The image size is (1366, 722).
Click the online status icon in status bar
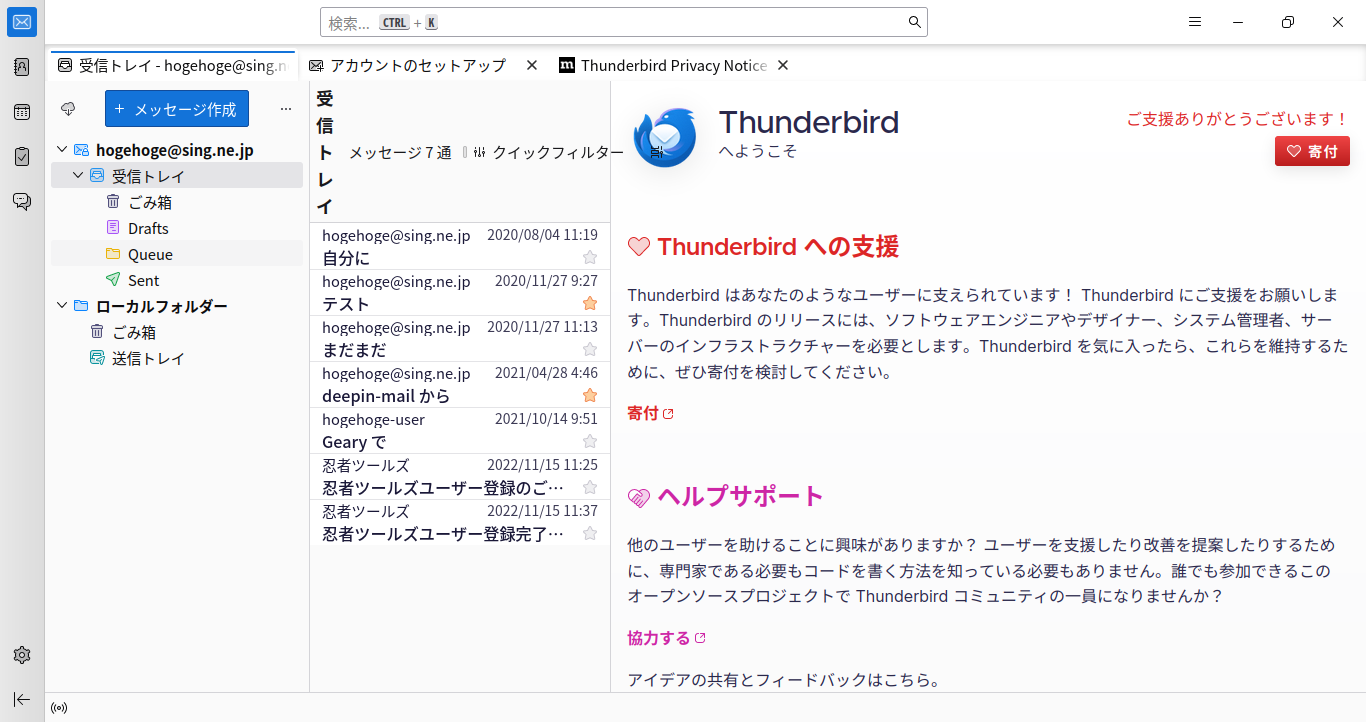tap(59, 708)
